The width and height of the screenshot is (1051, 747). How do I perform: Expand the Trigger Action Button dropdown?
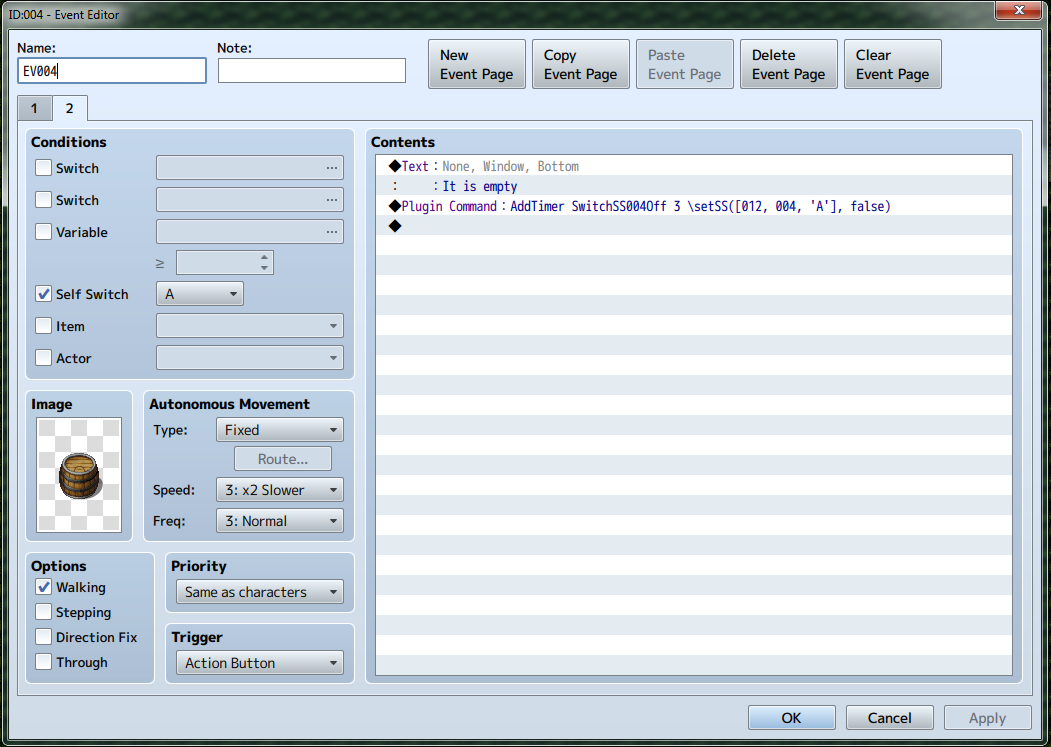pos(259,663)
